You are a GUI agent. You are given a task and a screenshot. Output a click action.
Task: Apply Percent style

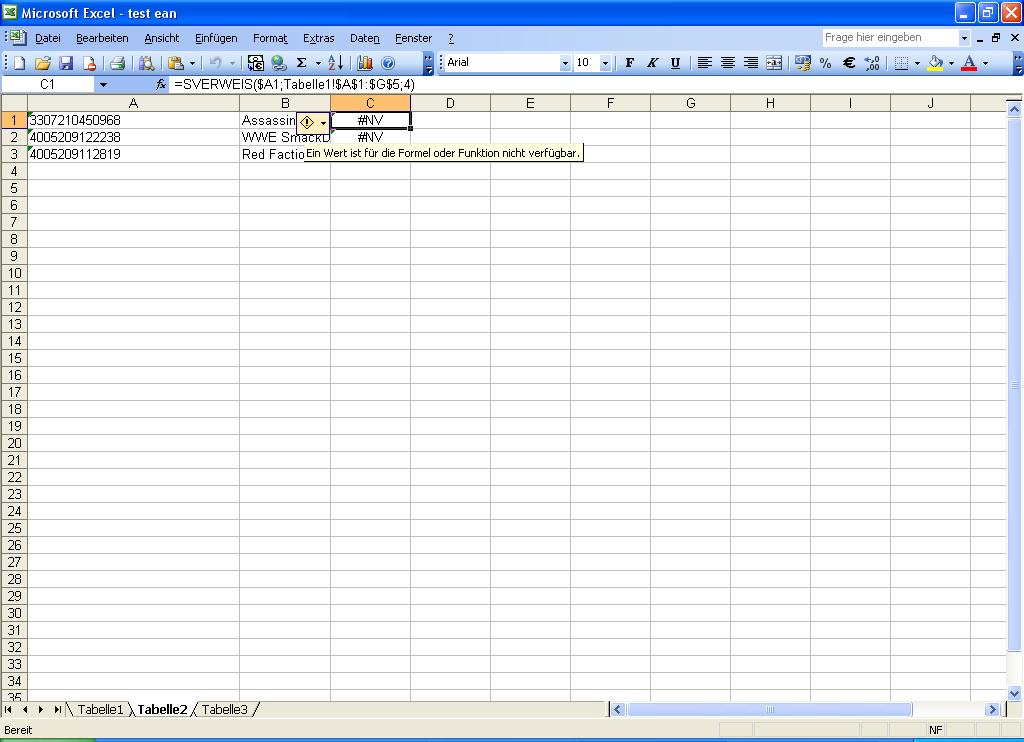point(825,63)
